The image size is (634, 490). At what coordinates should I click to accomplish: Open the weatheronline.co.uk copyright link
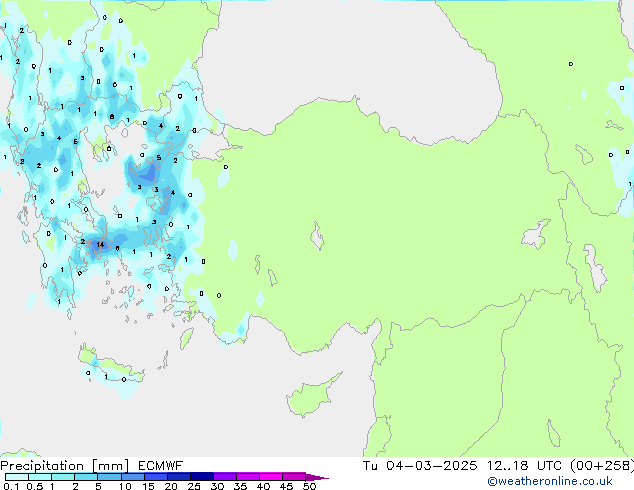click(x=550, y=481)
